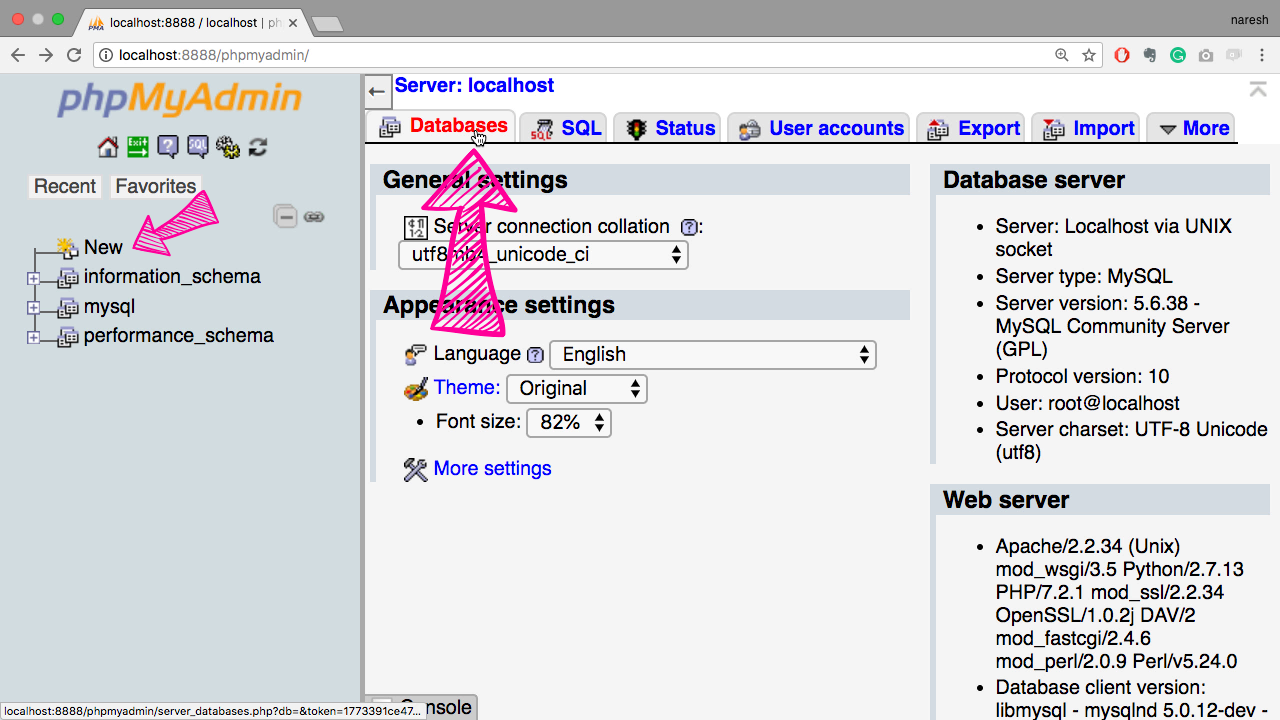Select the information_schema database
The image size is (1280, 720).
[x=172, y=277]
